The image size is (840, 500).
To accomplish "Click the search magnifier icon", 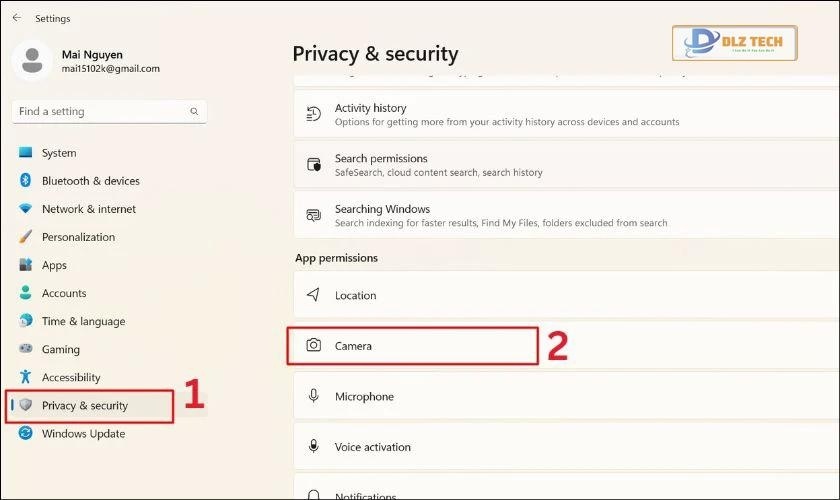I will (x=194, y=112).
